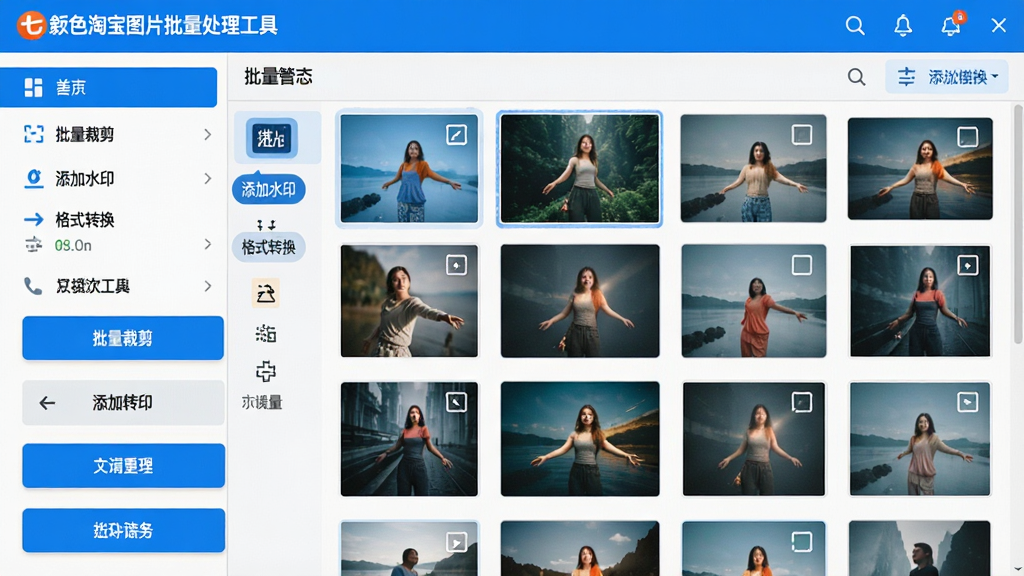Select the dark blue square tool above 添加水印 pill

click(x=272, y=138)
